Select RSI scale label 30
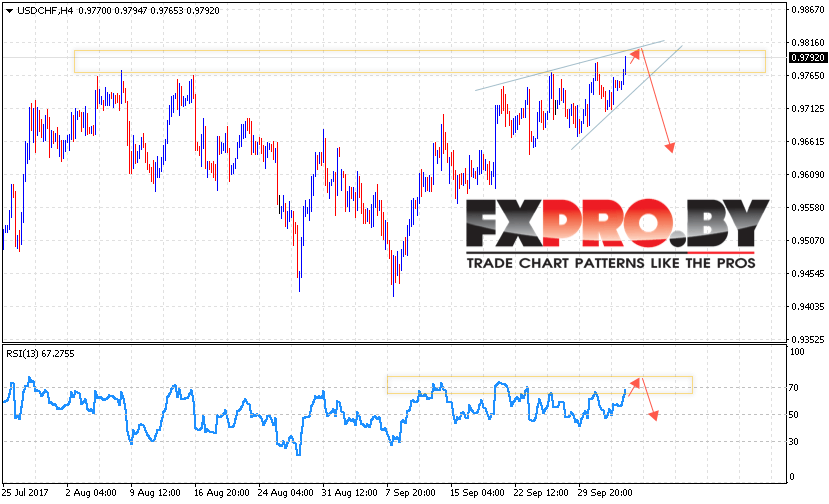 (x=794, y=442)
